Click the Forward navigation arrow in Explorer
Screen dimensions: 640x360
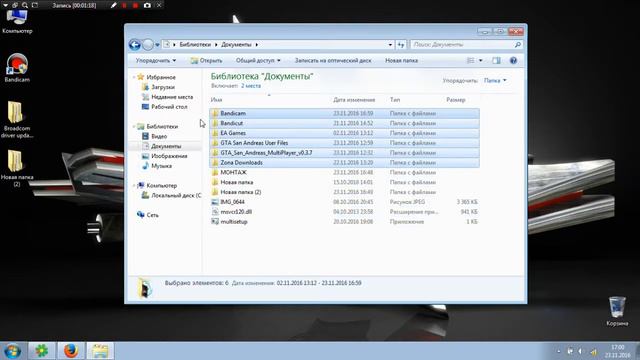[x=148, y=44]
